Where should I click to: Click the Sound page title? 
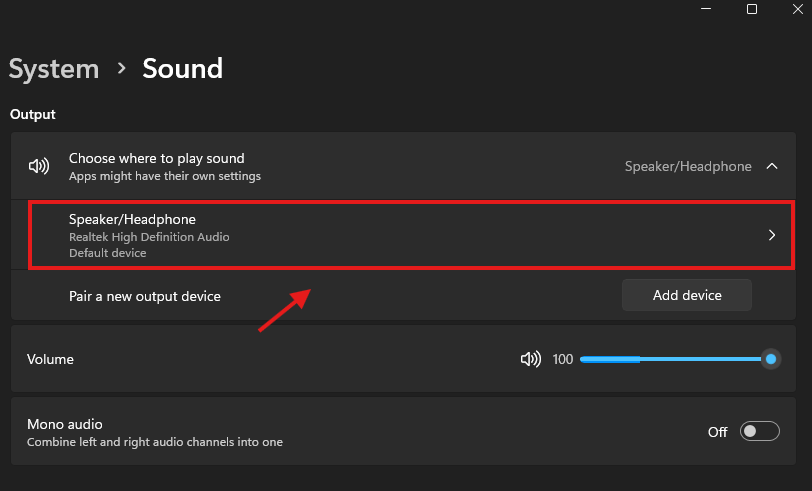[183, 68]
